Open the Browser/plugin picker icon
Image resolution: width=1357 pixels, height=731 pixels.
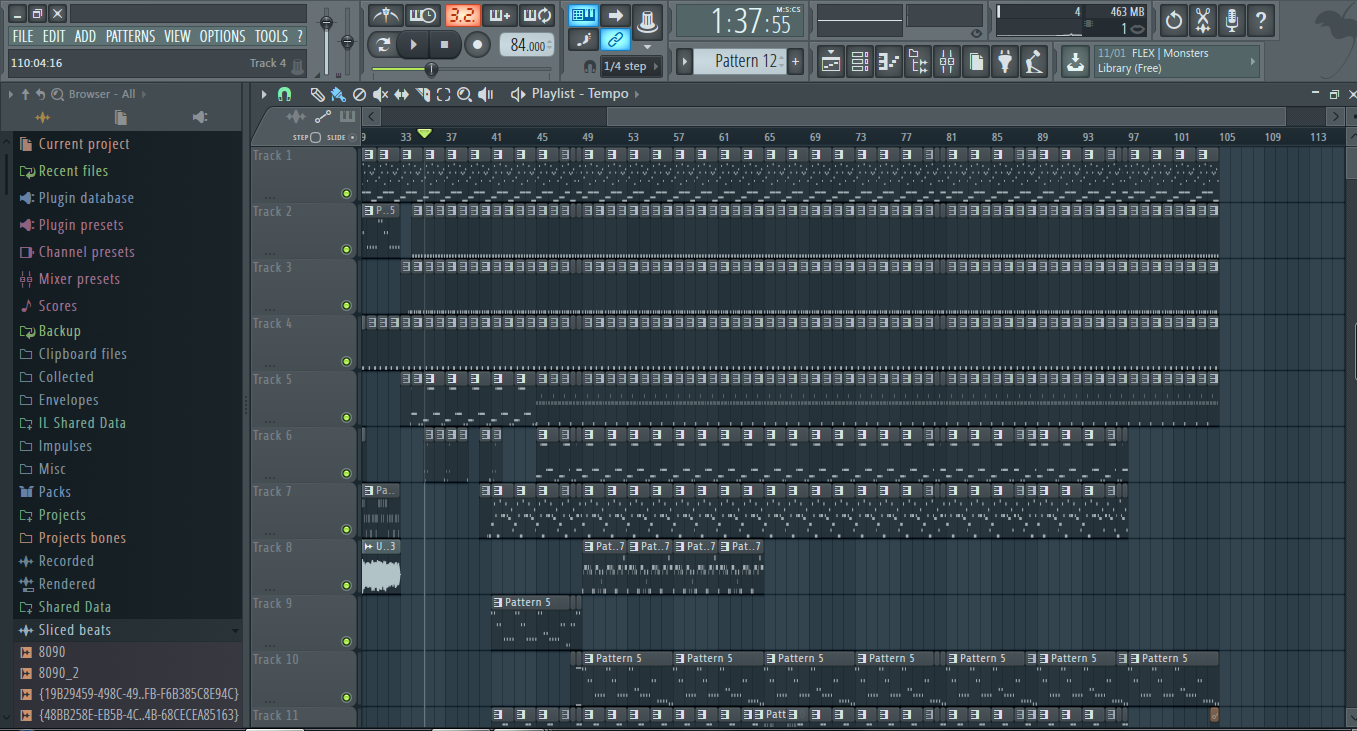pos(917,62)
